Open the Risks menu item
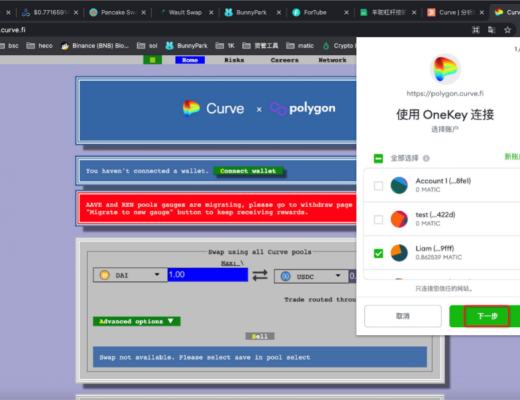 pyautogui.click(x=234, y=60)
